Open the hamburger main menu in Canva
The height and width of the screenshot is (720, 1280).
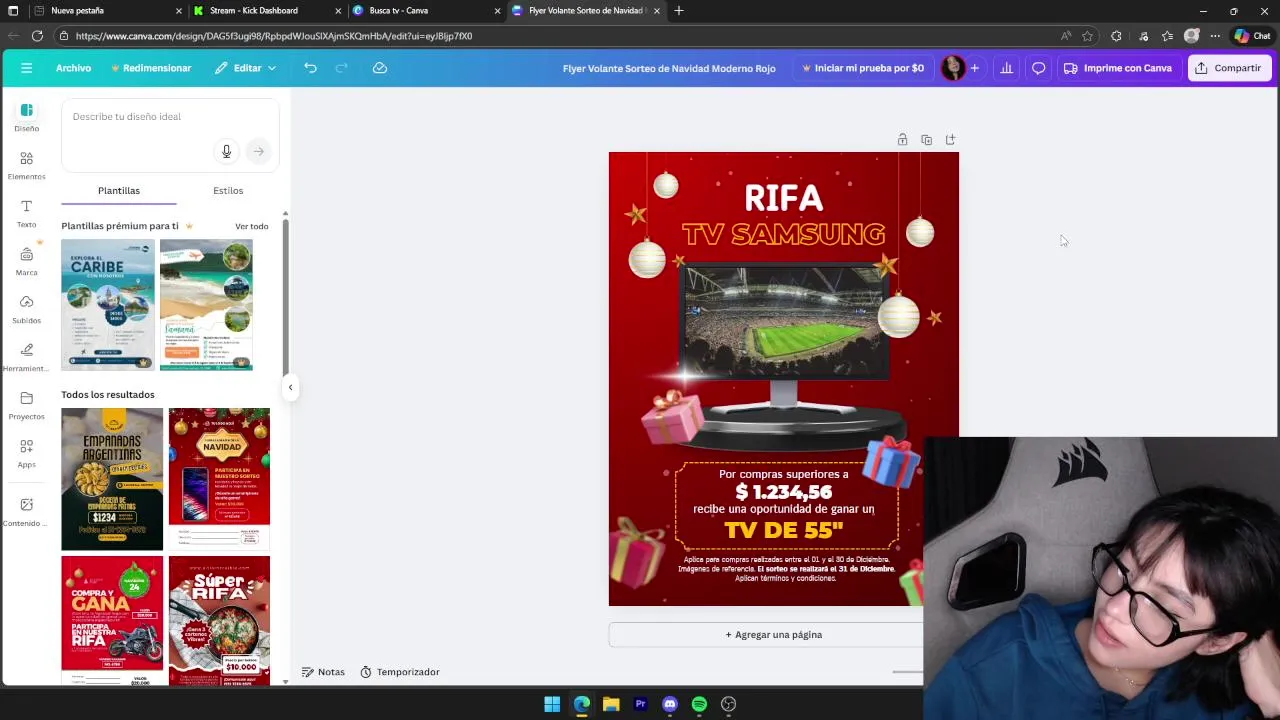pos(26,68)
